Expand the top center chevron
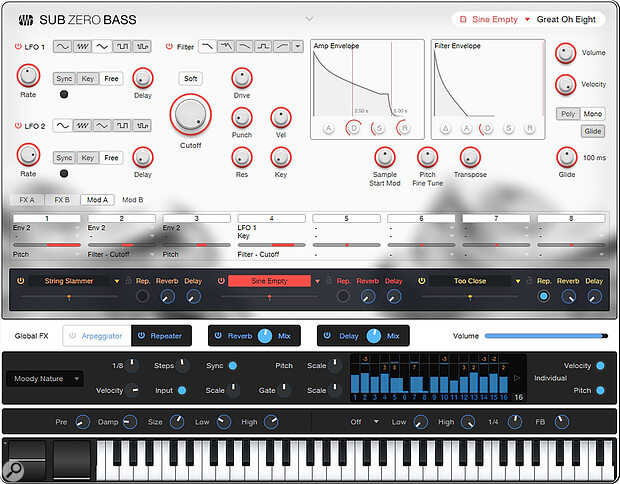 pos(310,19)
